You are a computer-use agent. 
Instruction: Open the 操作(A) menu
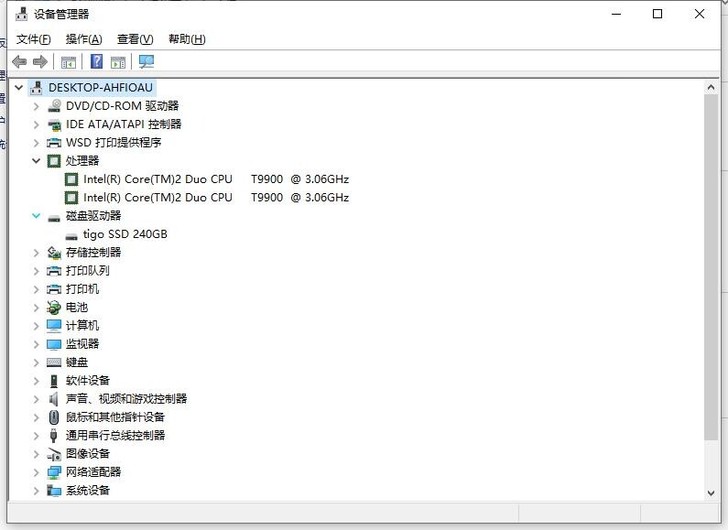84,39
